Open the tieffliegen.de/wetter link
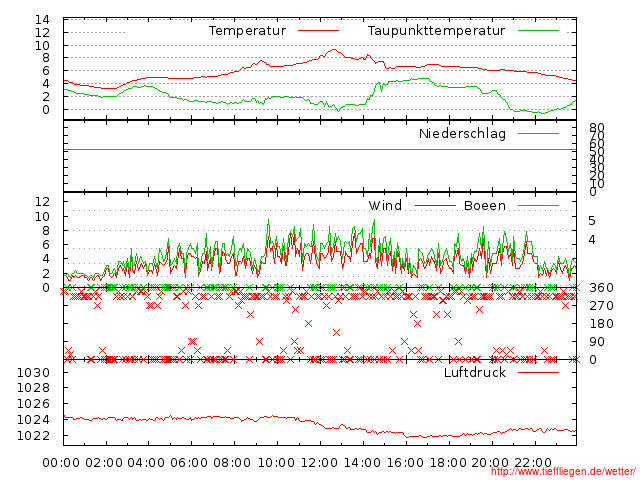Viewport: 640px width, 480px height. click(563, 471)
